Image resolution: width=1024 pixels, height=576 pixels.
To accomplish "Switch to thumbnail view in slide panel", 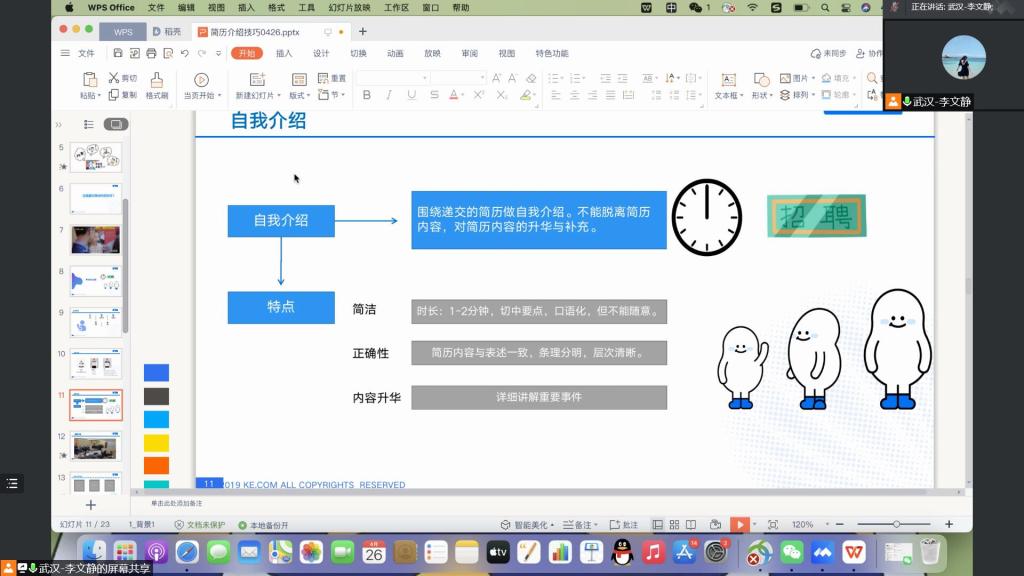I will (x=116, y=124).
